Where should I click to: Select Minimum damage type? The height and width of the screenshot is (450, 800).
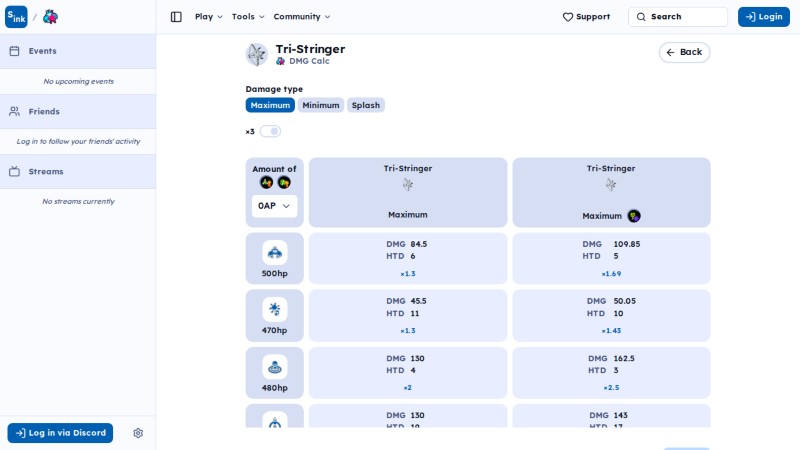pos(320,105)
